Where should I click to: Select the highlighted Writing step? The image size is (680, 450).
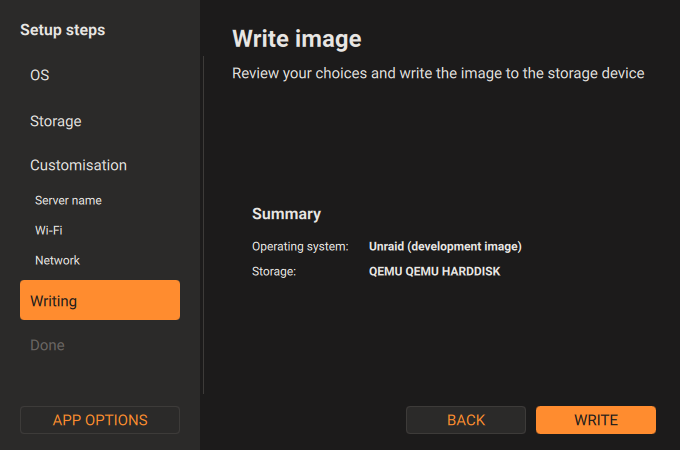(x=100, y=300)
